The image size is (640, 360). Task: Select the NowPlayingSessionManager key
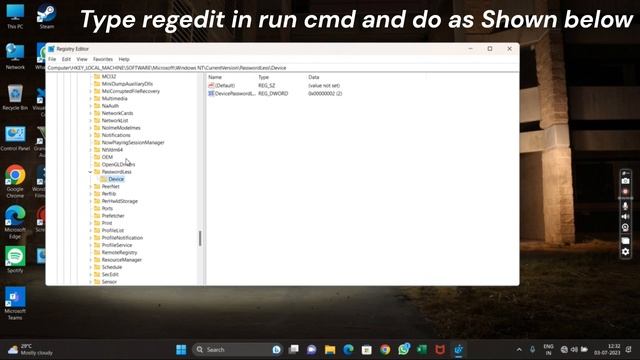[133, 142]
